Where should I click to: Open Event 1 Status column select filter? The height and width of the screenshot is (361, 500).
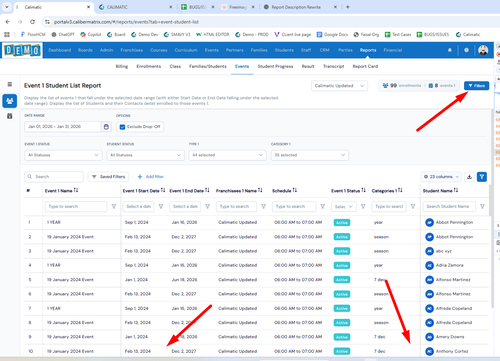(x=344, y=207)
